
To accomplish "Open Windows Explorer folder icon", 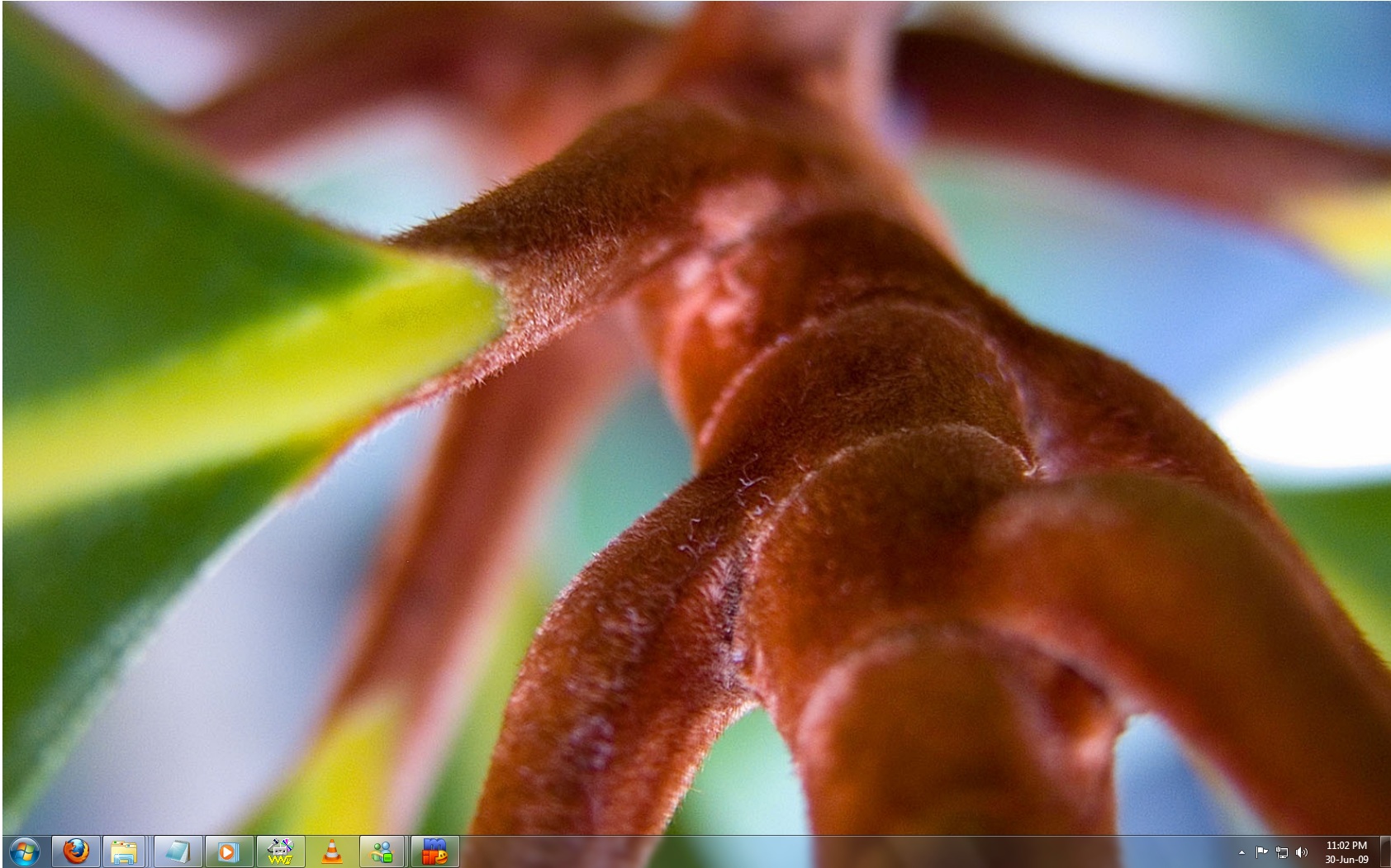I will coord(124,851).
